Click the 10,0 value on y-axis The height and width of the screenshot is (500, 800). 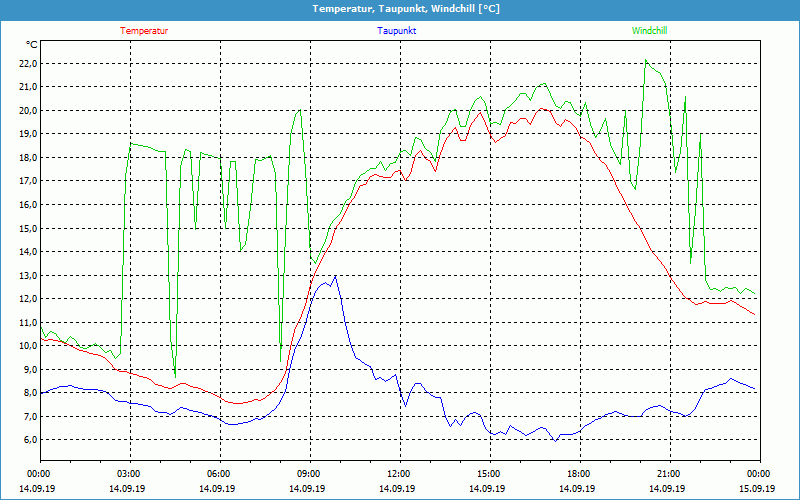26,346
